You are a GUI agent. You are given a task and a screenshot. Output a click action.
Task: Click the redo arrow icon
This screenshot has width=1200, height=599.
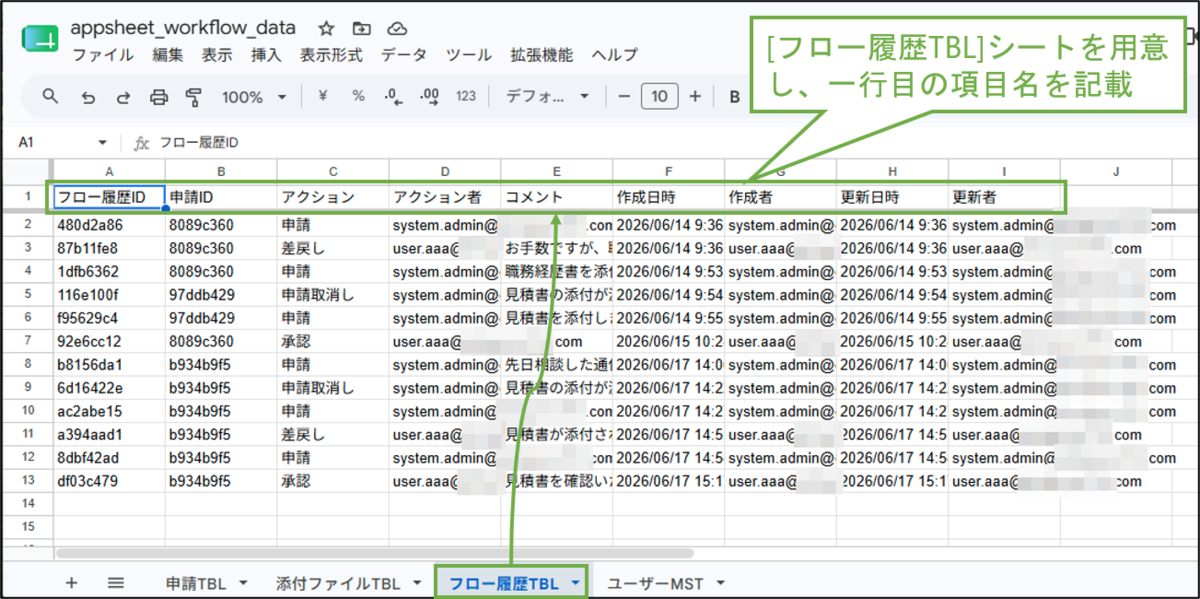click(x=123, y=97)
